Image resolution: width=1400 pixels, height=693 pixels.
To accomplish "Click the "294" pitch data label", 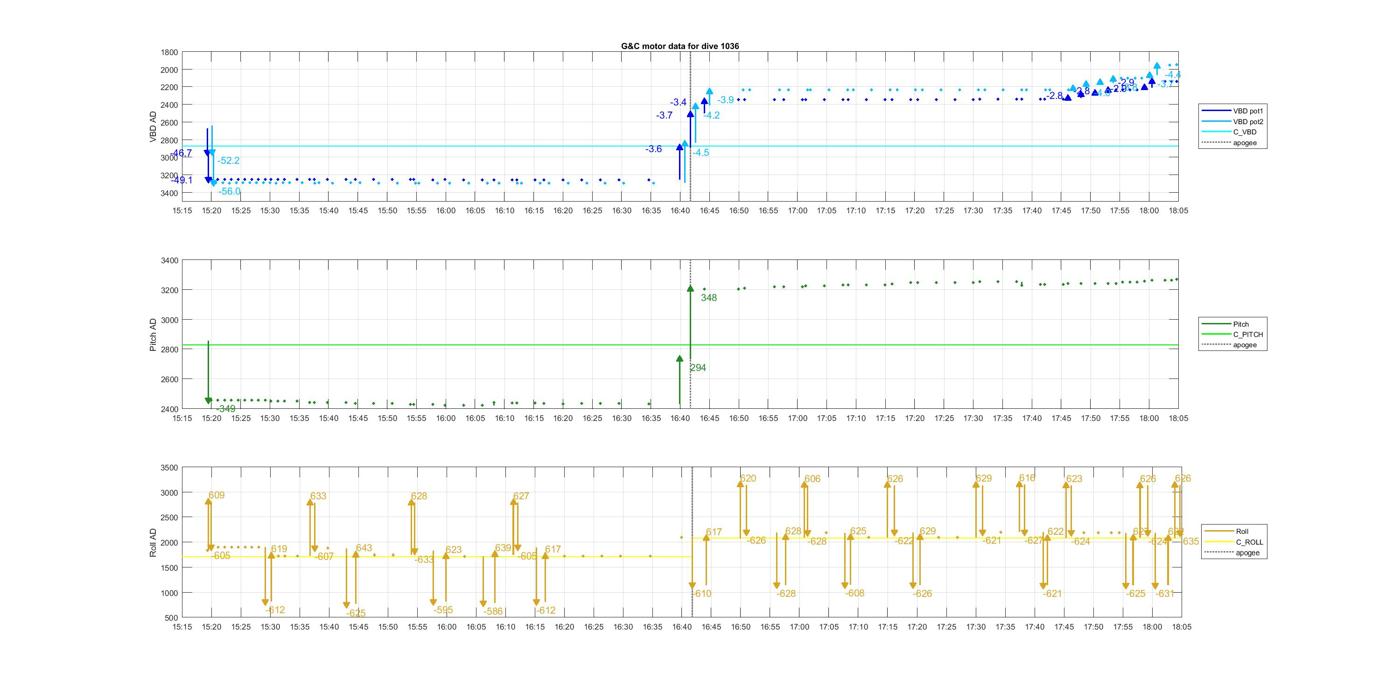I will coord(698,368).
